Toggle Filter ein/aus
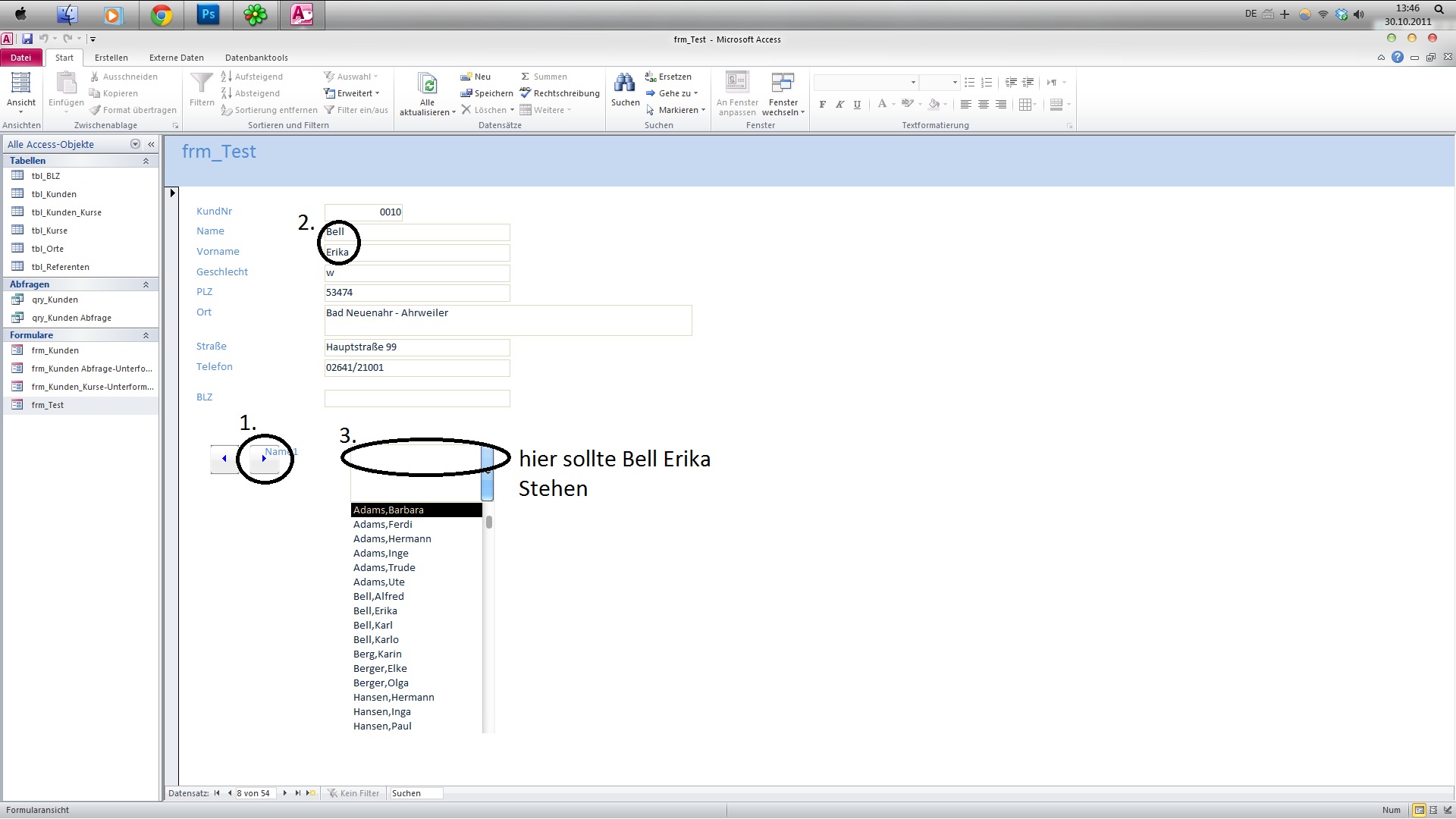The image size is (1456, 819). (356, 110)
